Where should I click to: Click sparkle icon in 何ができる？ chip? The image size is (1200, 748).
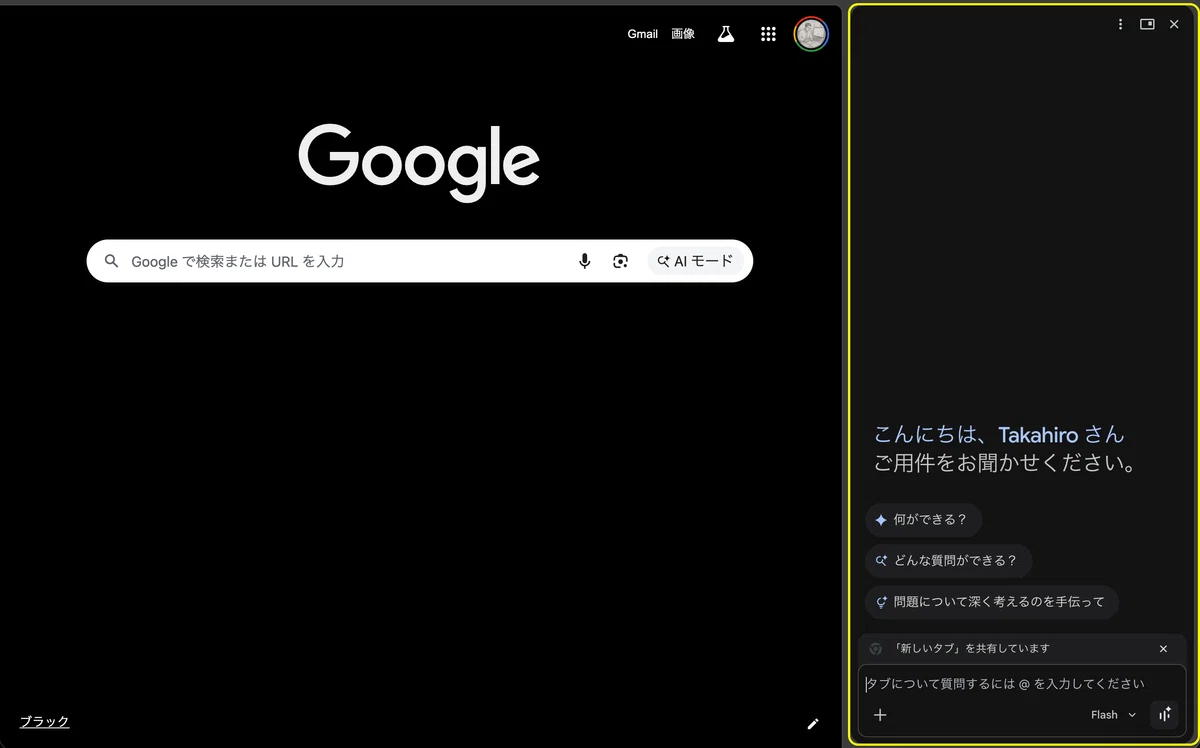[x=881, y=520]
